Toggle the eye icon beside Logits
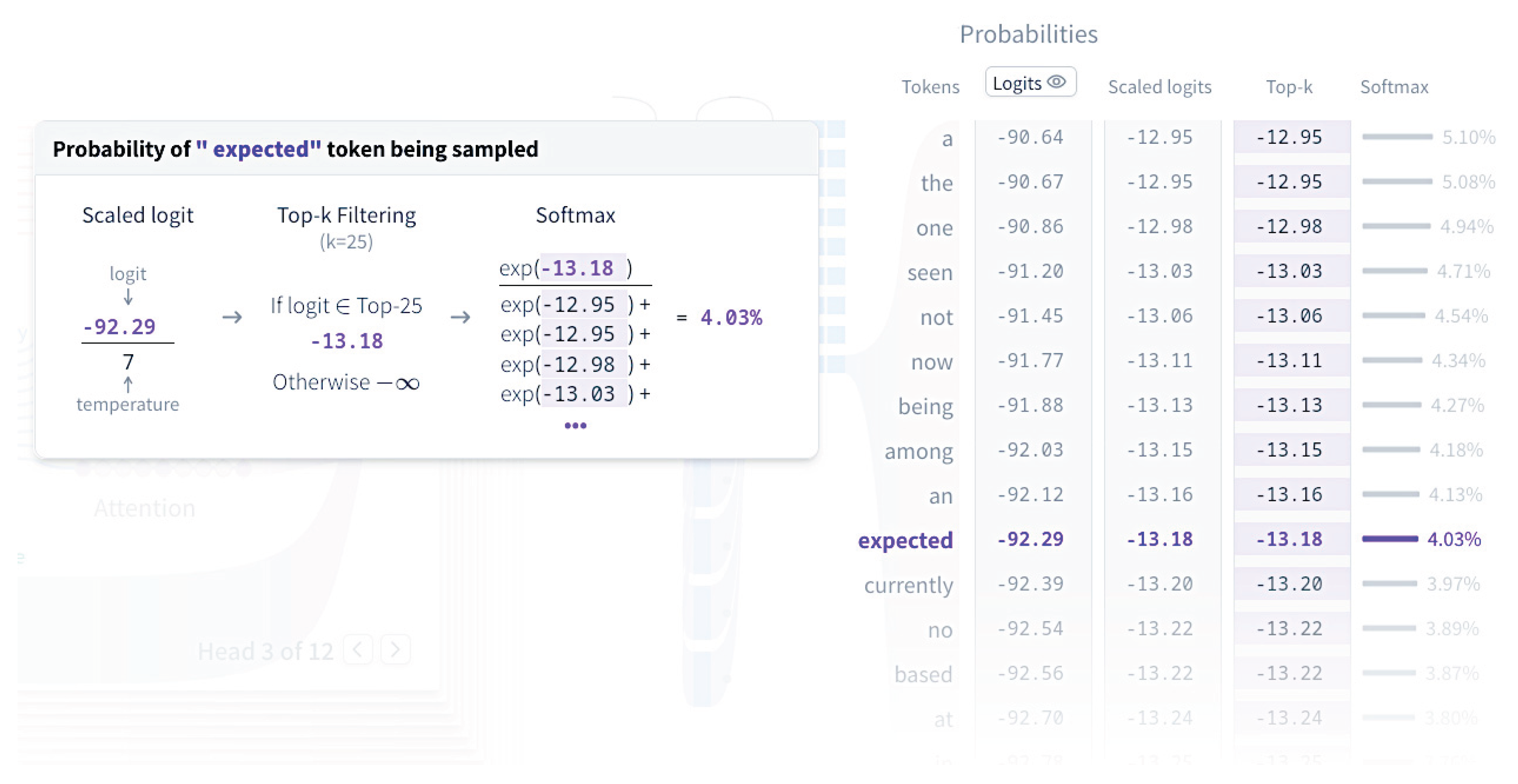The image size is (1518, 784). pyautogui.click(x=1056, y=82)
